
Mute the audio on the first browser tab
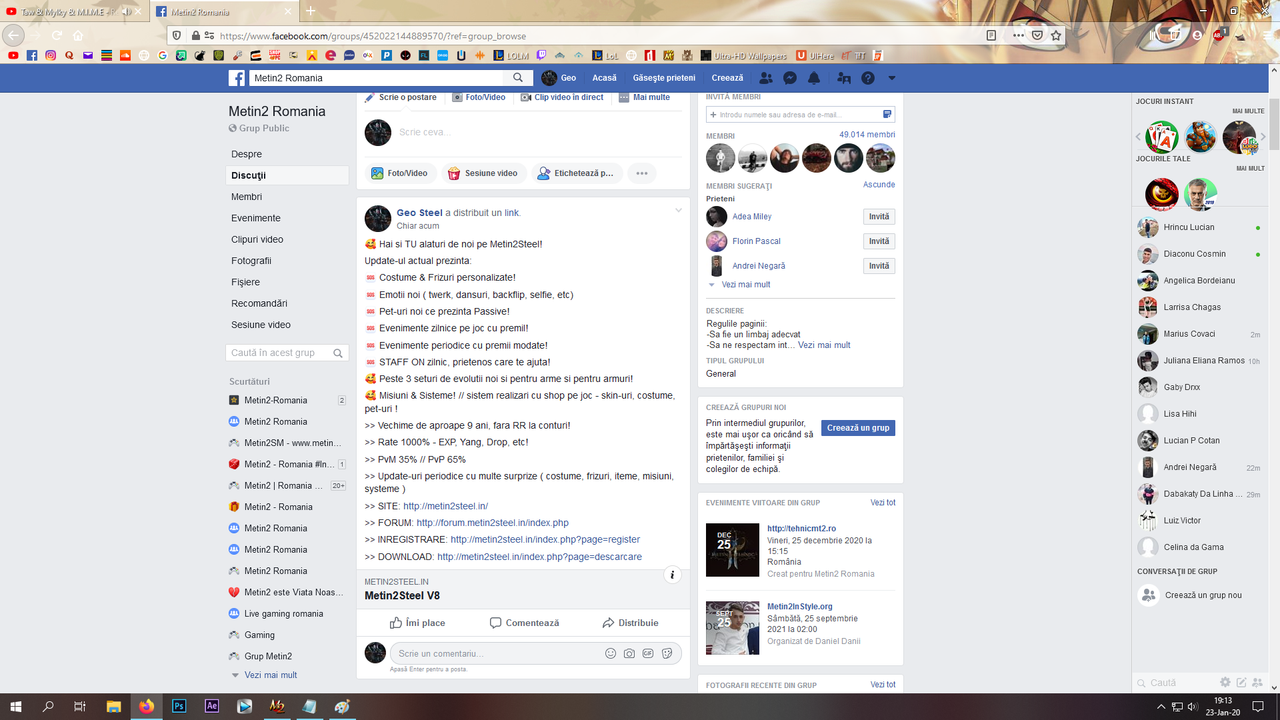point(126,12)
